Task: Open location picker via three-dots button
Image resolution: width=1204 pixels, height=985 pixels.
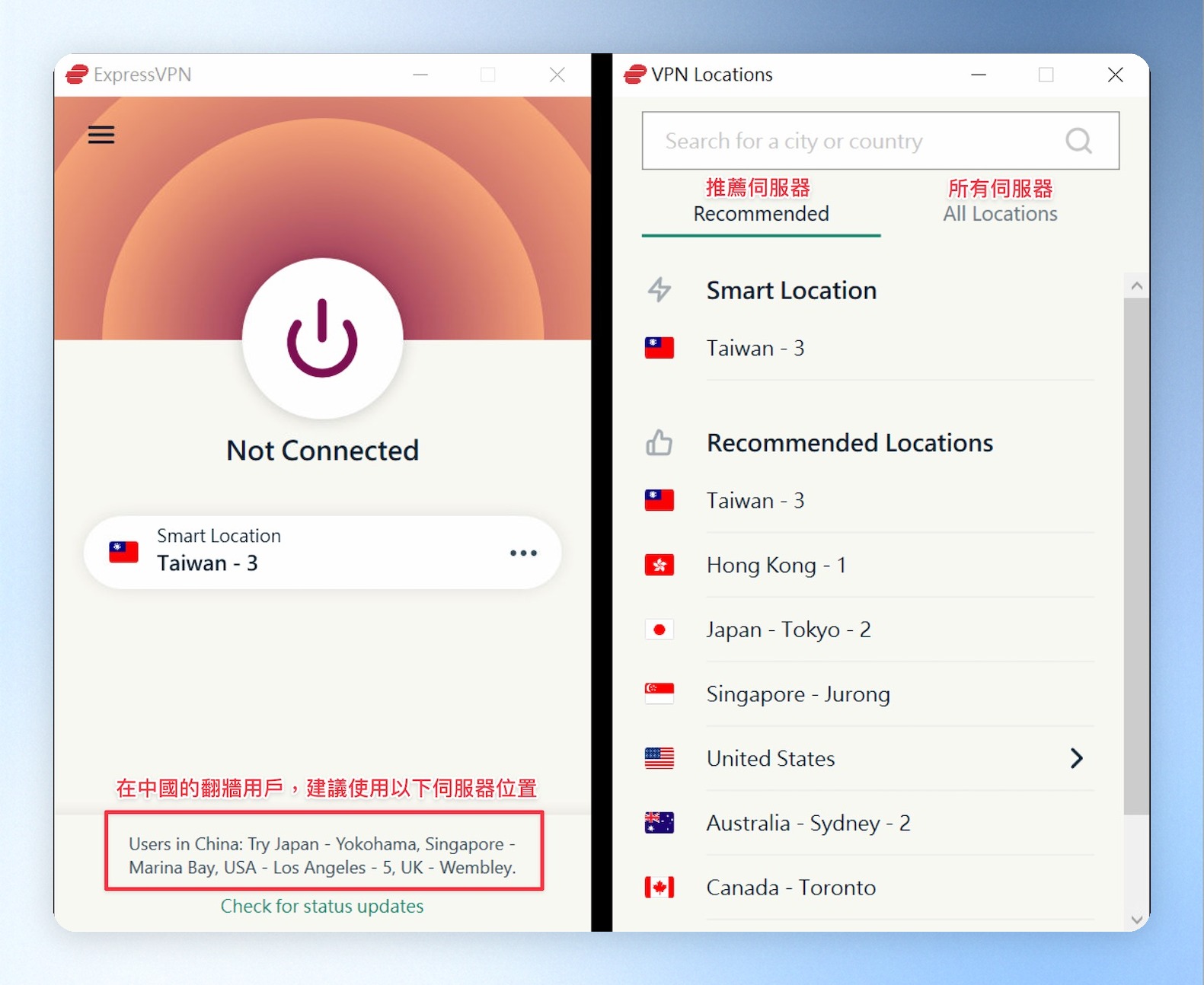Action: tap(523, 553)
